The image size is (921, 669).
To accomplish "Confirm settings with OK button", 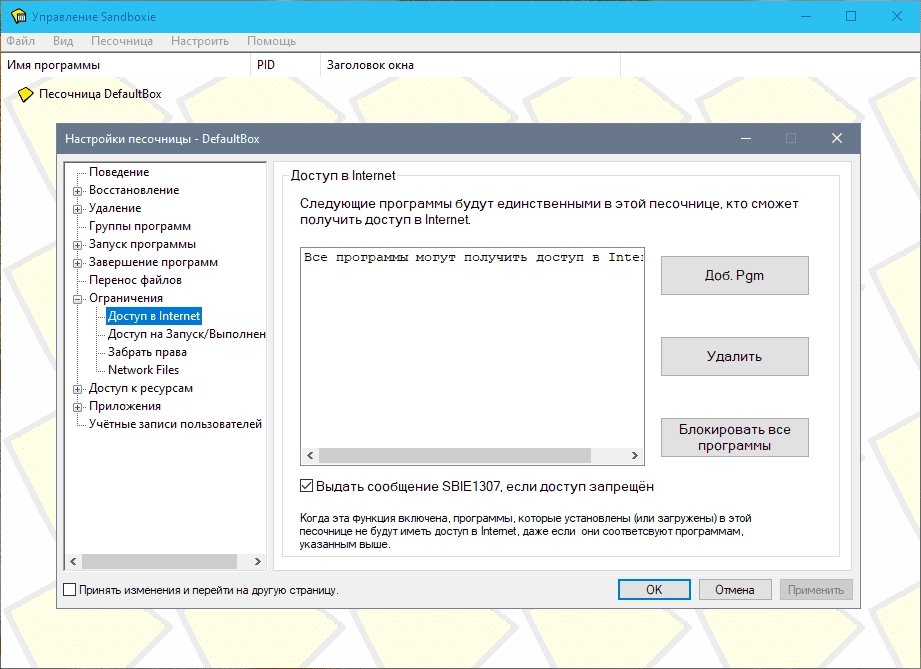I will [654, 590].
